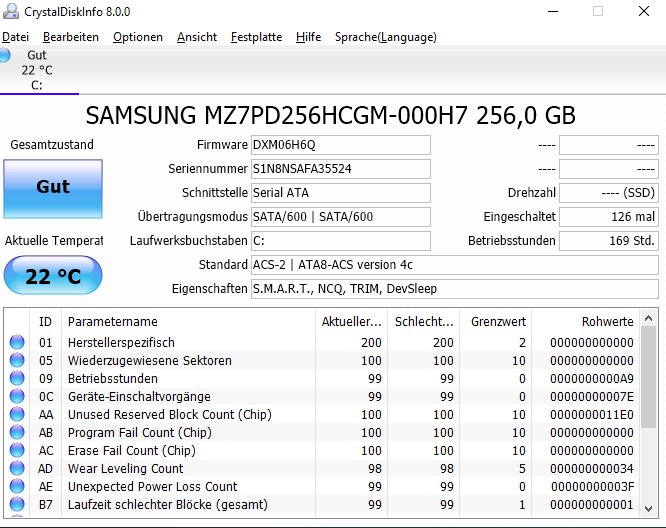Click raw value 00000000007E

(x=592, y=396)
